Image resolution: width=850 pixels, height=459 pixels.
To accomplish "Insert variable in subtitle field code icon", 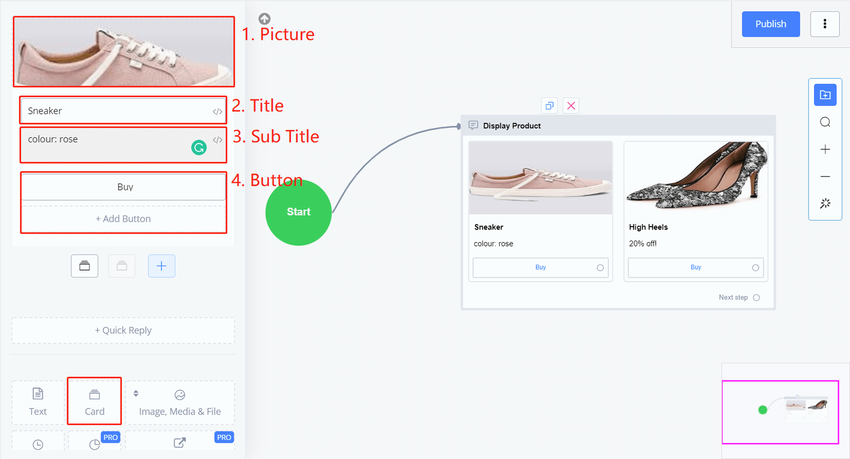I will (x=217, y=140).
